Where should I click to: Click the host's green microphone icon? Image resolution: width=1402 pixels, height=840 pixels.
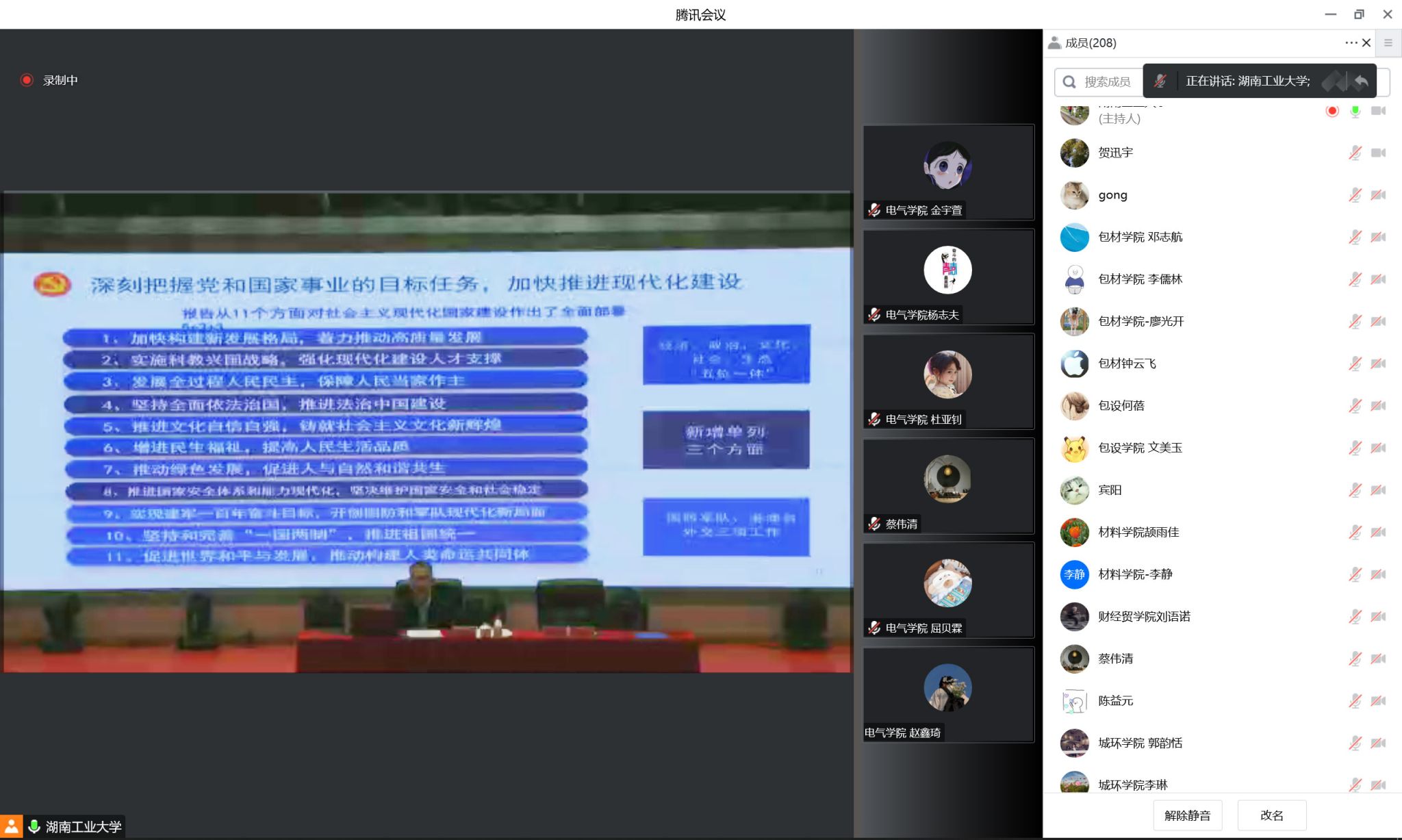pyautogui.click(x=1355, y=111)
